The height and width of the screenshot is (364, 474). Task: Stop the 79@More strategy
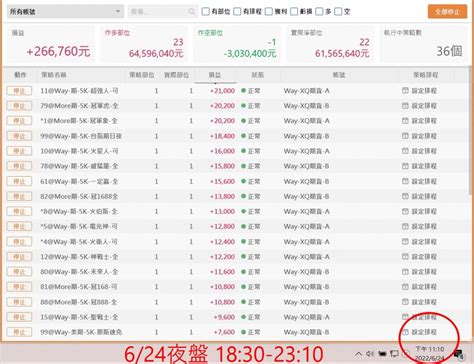coord(19,106)
